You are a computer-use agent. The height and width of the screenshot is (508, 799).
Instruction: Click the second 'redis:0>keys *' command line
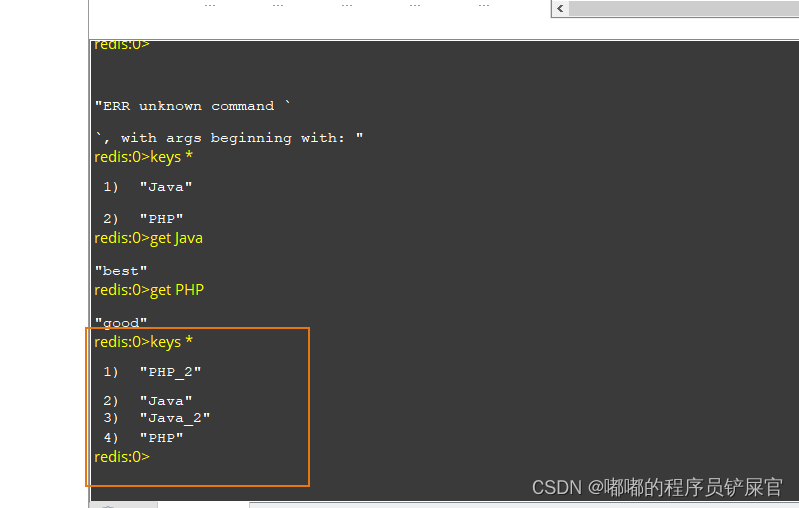pyautogui.click(x=143, y=341)
